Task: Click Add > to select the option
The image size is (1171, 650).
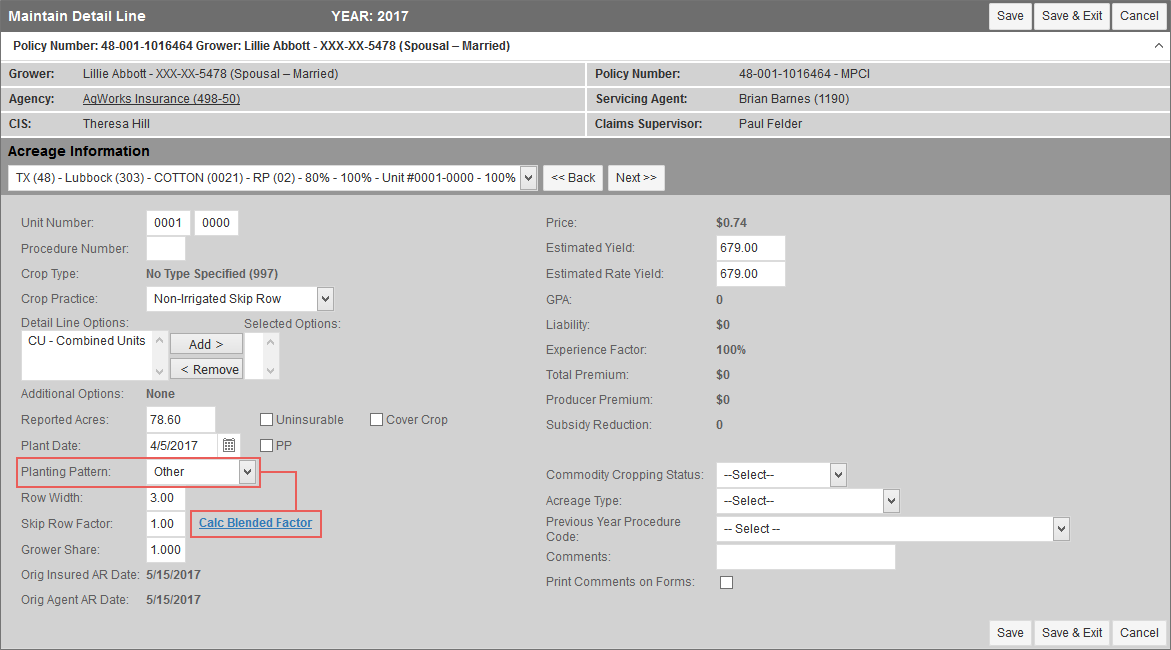Action: click(206, 344)
